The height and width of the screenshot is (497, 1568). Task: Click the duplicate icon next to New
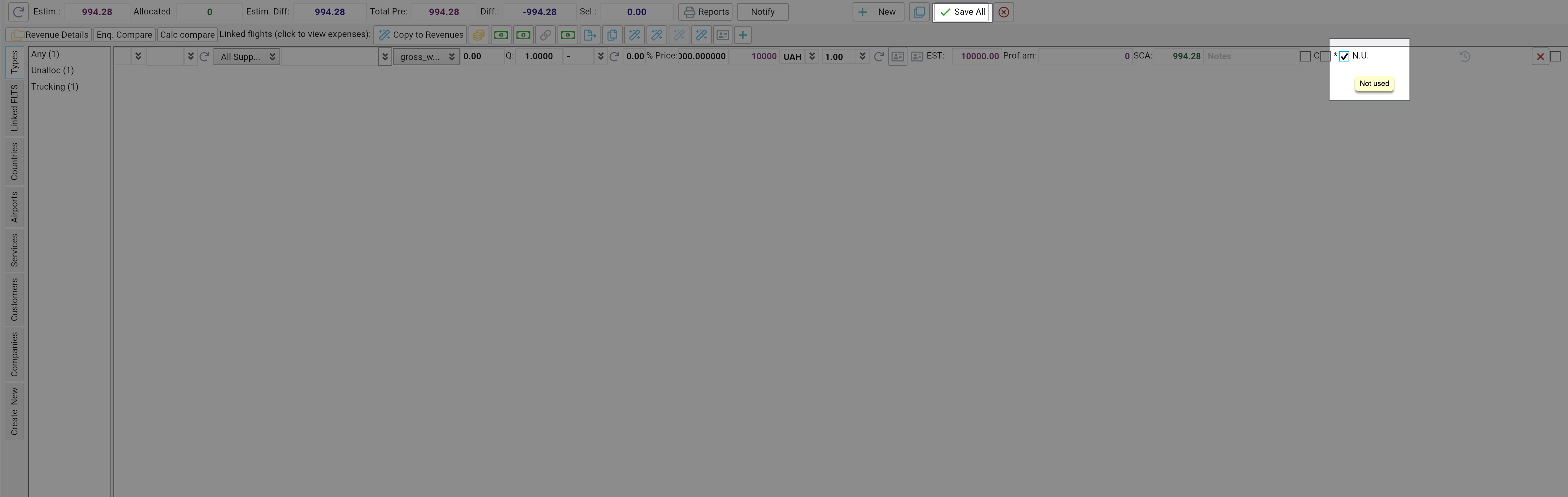coord(919,12)
